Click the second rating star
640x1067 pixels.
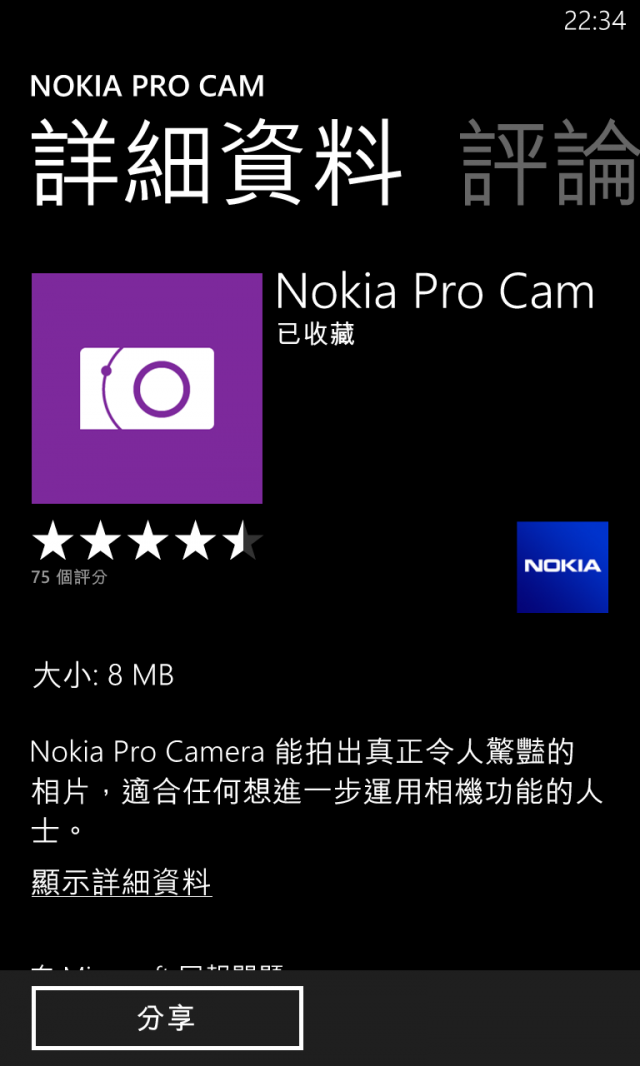coord(100,544)
